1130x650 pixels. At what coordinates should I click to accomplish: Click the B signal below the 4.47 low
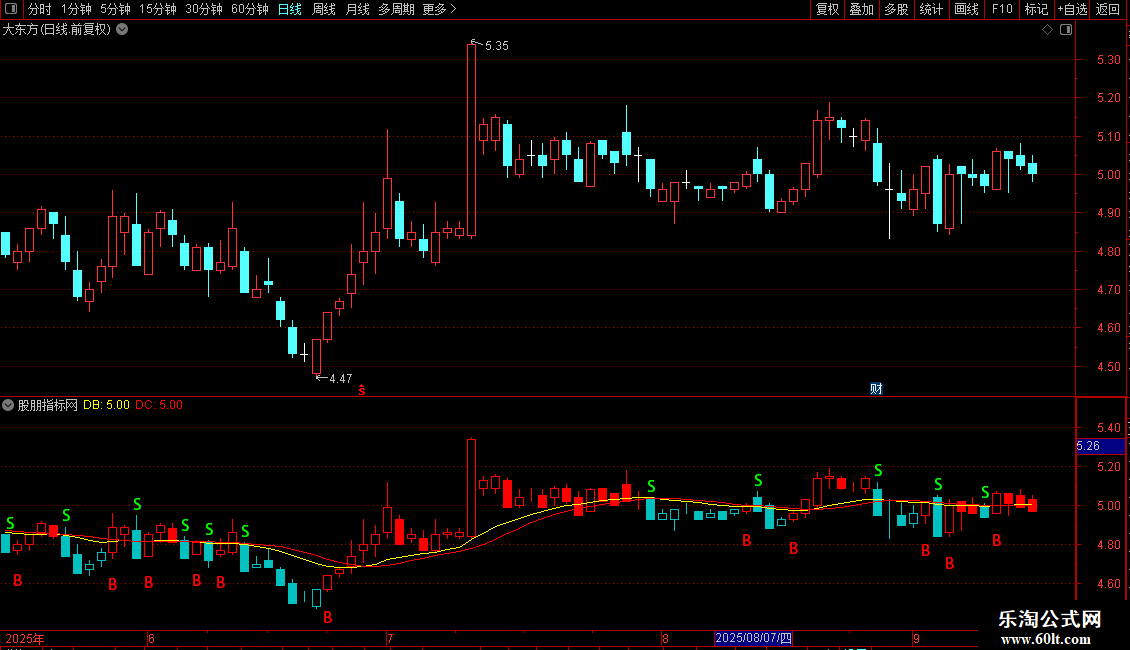click(x=328, y=618)
